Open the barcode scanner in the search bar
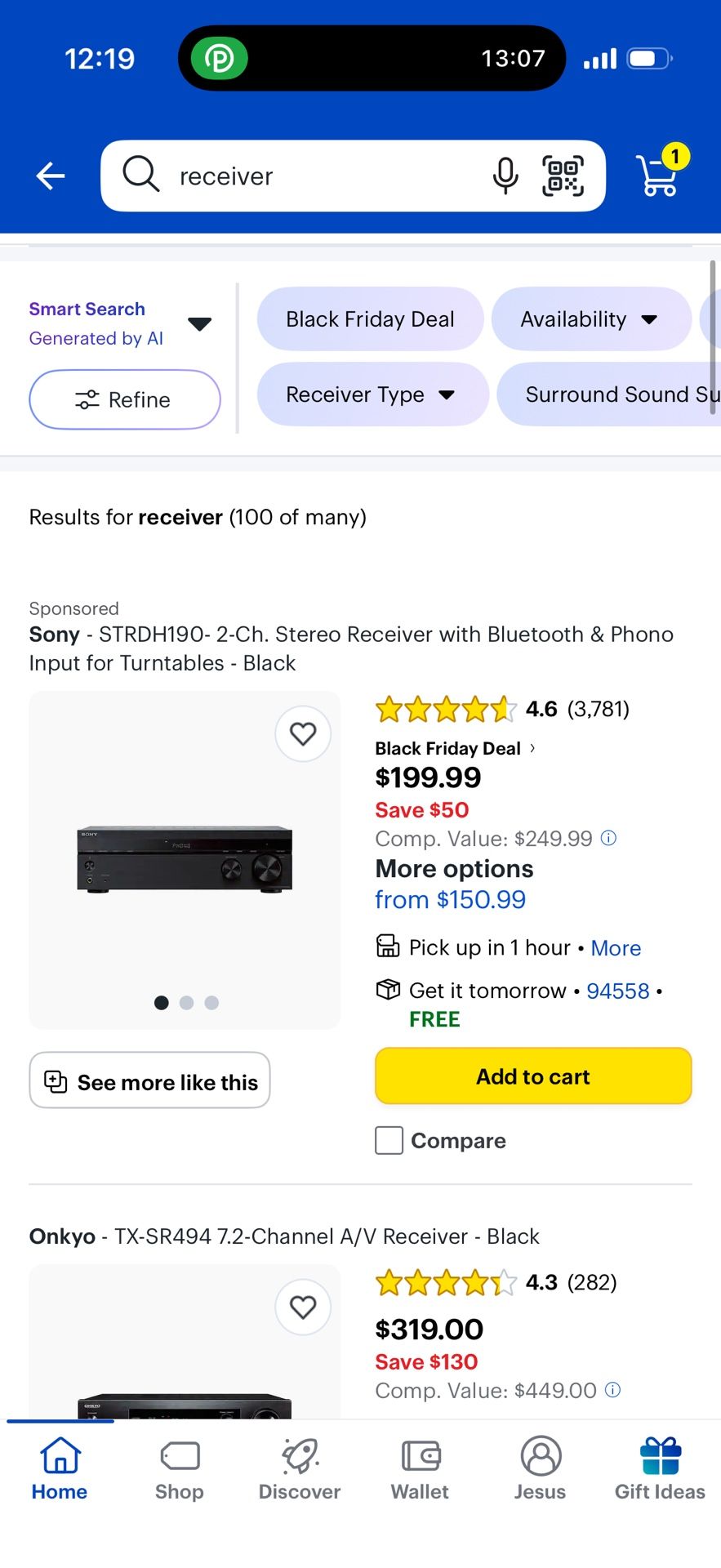The width and height of the screenshot is (721, 1568). click(x=564, y=176)
